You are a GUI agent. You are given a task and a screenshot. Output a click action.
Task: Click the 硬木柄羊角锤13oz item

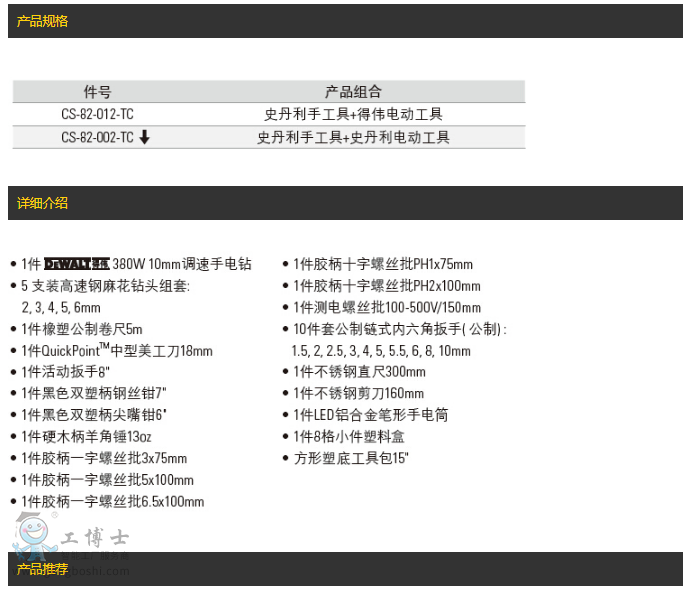[86, 437]
